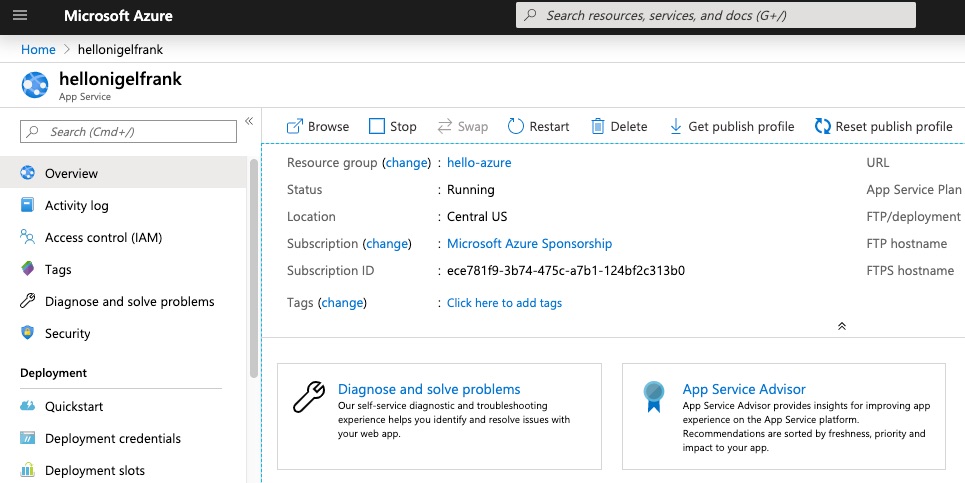This screenshot has width=965, height=483.
Task: Click the Deployment credentials icon
Action: pyautogui.click(x=28, y=438)
